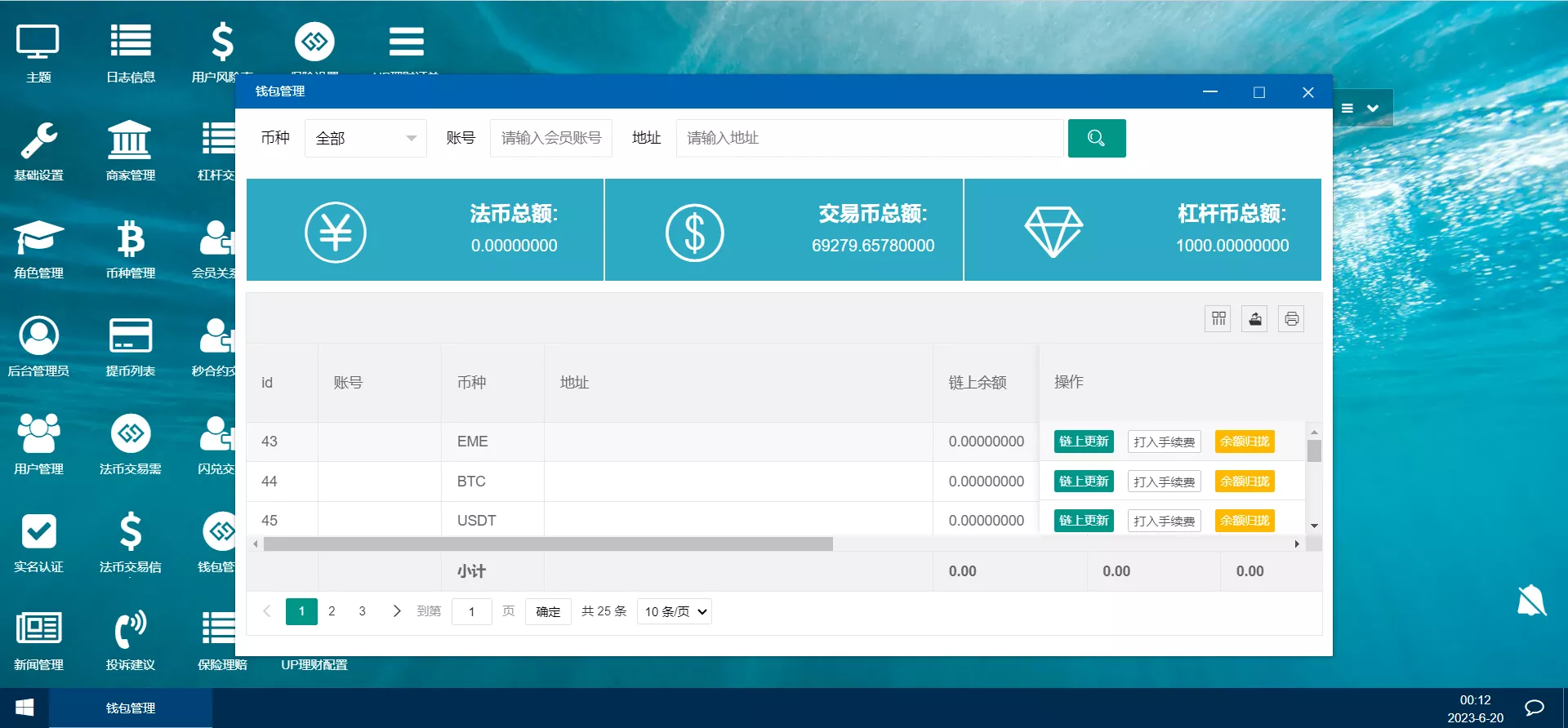Click 链上更新 for the EME row
The image size is (1568, 728).
(1084, 442)
